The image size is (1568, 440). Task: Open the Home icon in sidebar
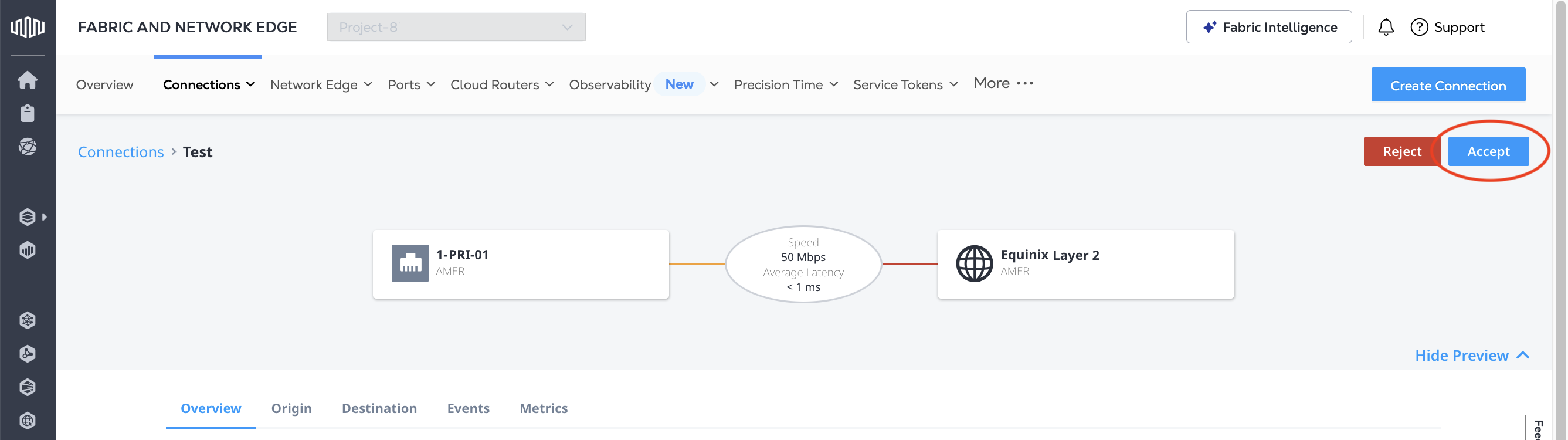point(28,80)
